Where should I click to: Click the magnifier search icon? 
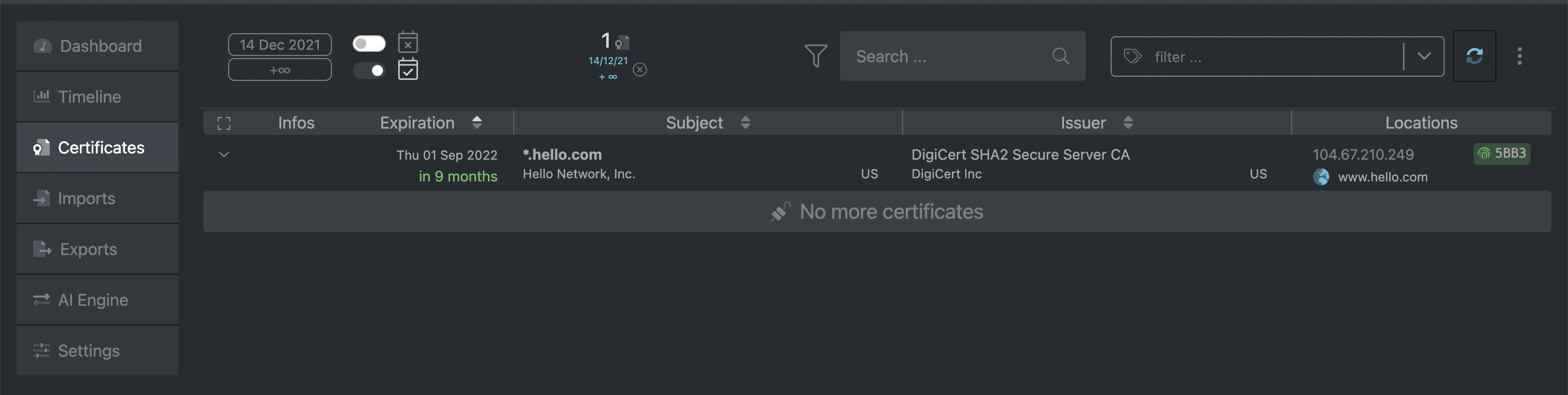click(1060, 56)
